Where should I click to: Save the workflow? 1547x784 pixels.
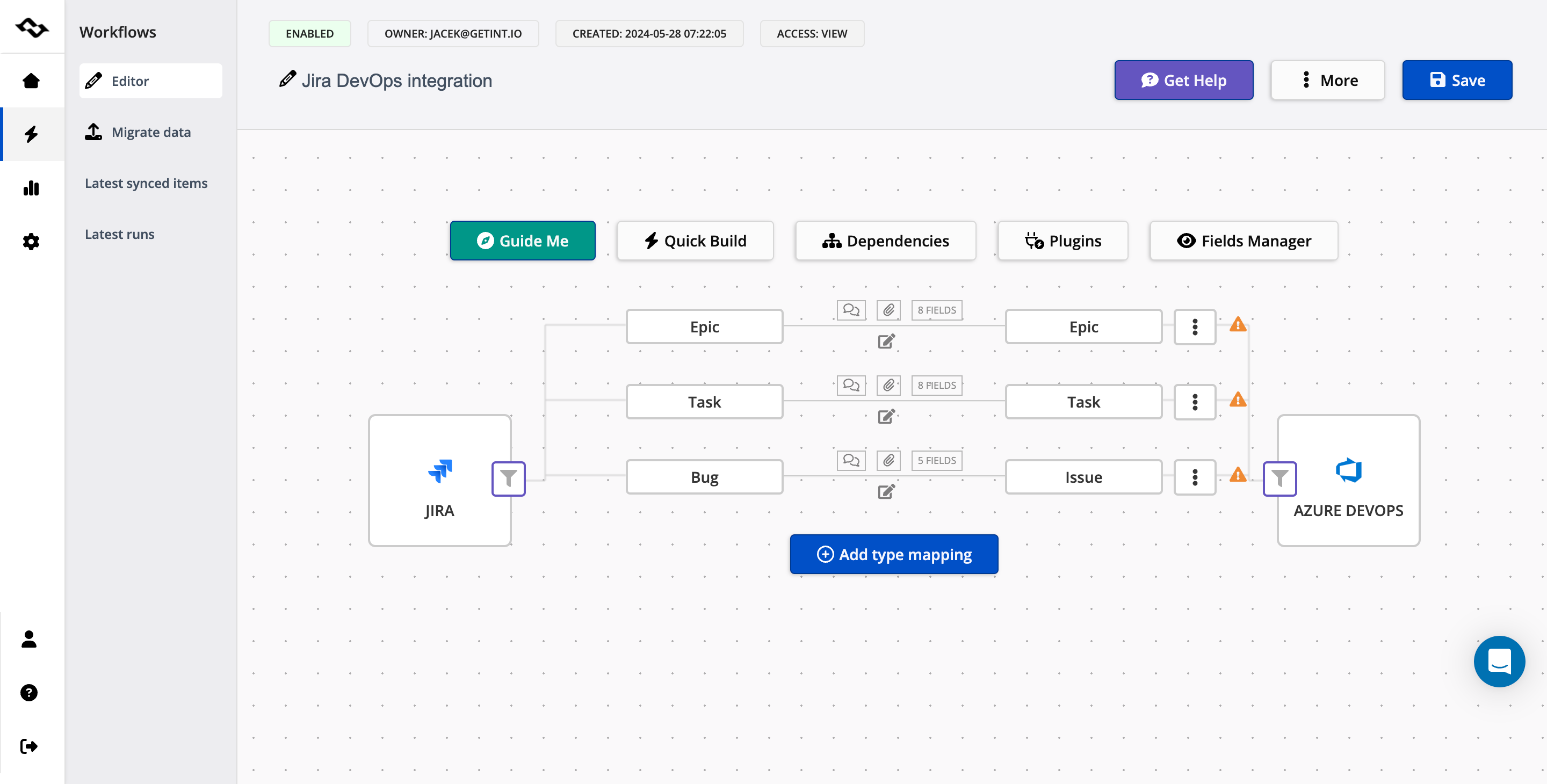click(1457, 80)
